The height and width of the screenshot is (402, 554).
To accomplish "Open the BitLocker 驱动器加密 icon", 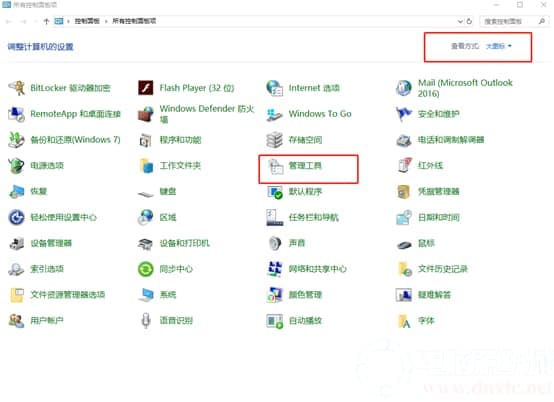I will click(16, 88).
